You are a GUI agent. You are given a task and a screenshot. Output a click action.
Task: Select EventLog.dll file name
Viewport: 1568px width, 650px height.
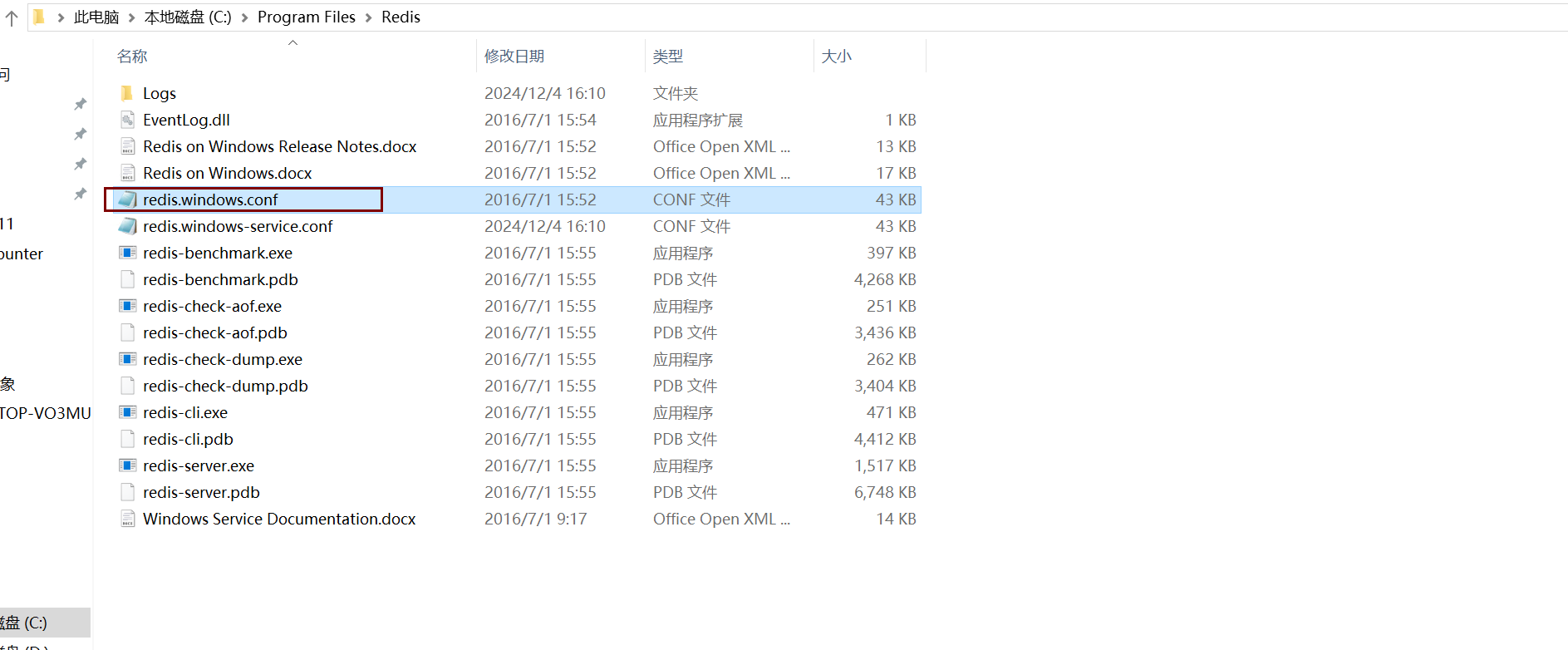[x=186, y=120]
